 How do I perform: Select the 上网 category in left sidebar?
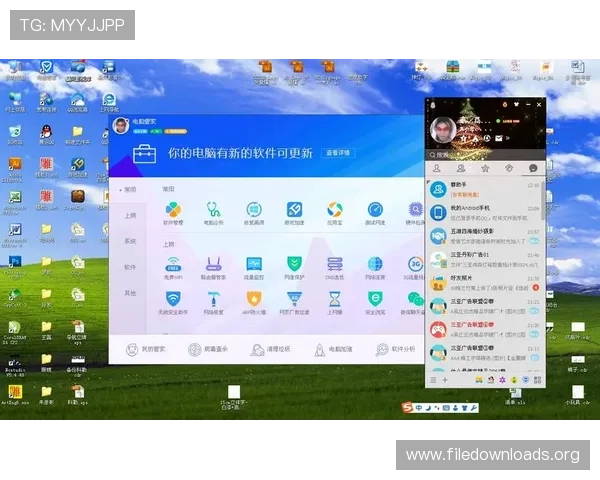pos(130,216)
